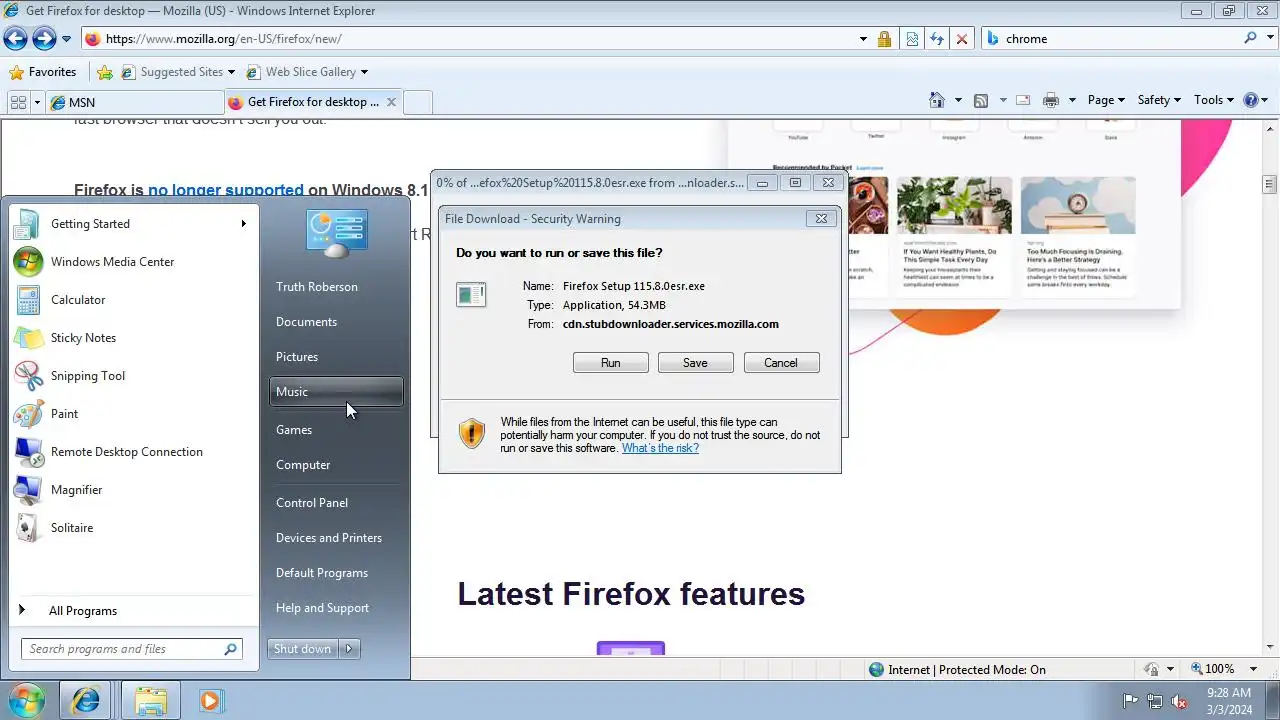Click the Search programs and files box
This screenshot has height=720, width=1280.
tap(131, 649)
